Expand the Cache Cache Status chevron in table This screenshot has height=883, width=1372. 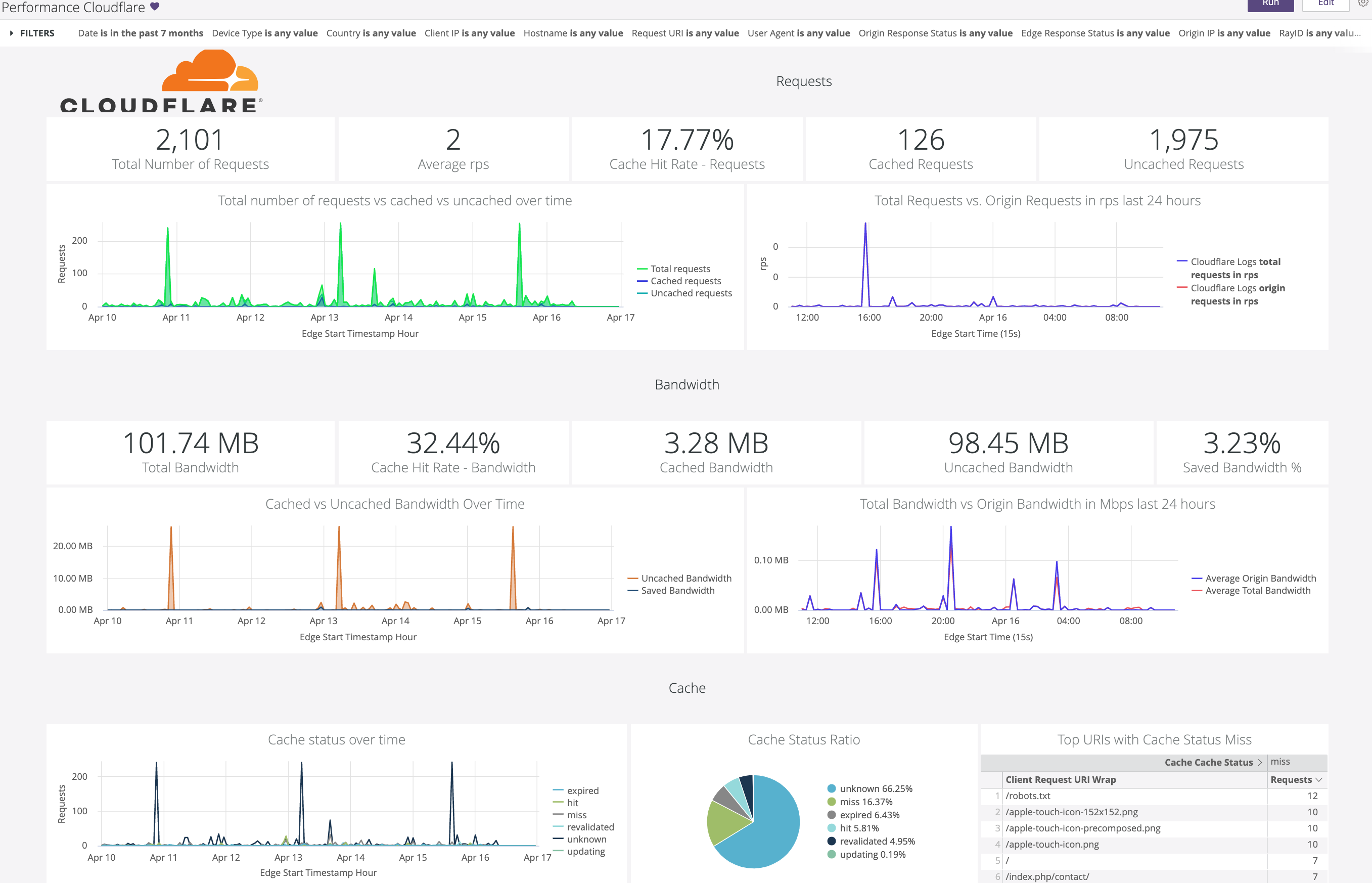coord(1260,762)
